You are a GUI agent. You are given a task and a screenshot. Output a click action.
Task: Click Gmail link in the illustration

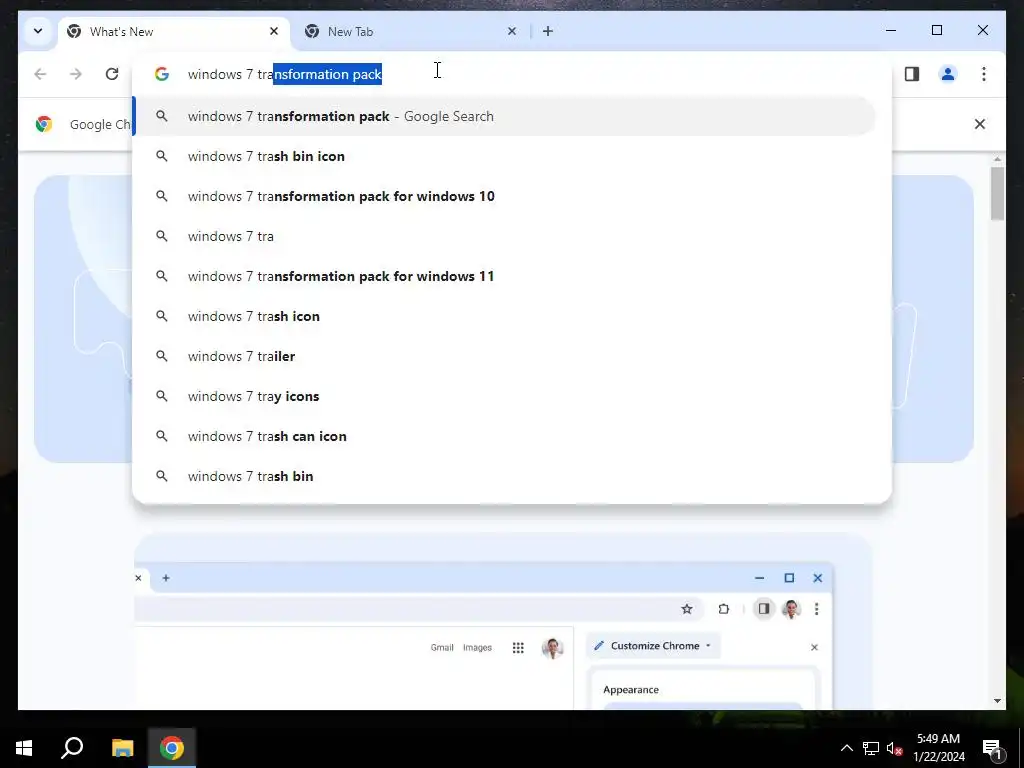click(x=442, y=648)
